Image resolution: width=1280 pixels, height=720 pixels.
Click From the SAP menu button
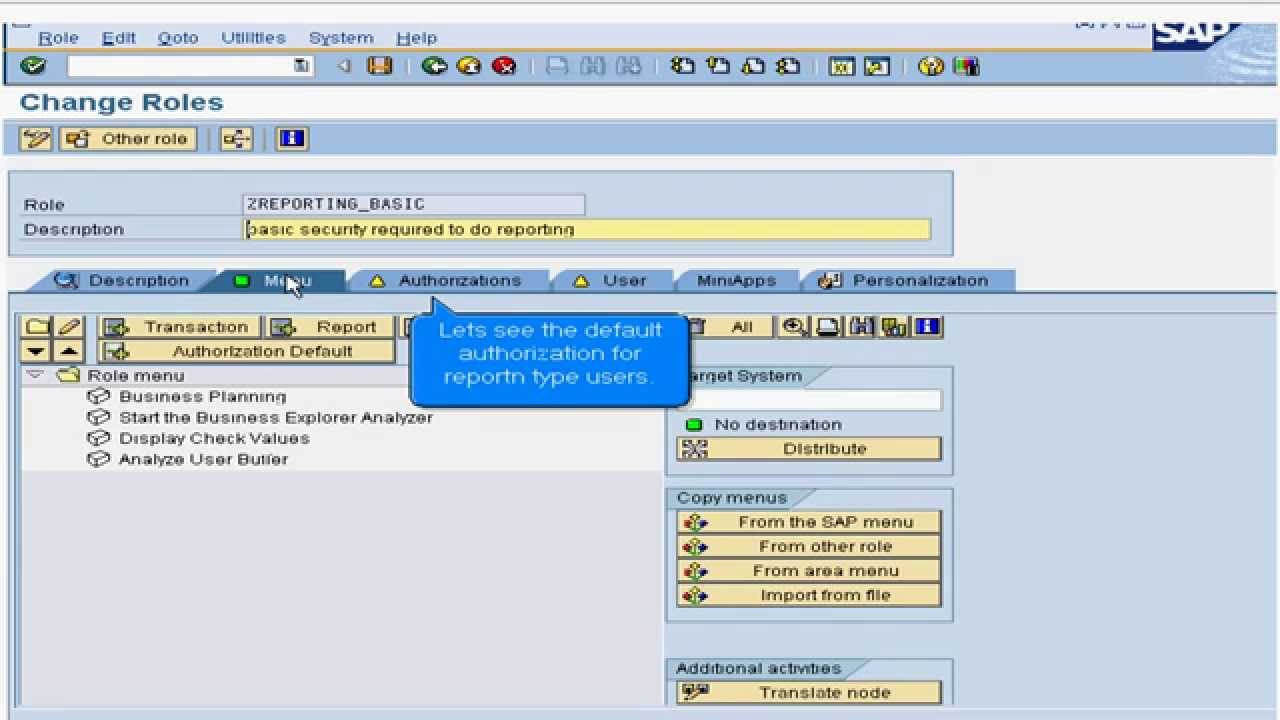pyautogui.click(x=809, y=522)
